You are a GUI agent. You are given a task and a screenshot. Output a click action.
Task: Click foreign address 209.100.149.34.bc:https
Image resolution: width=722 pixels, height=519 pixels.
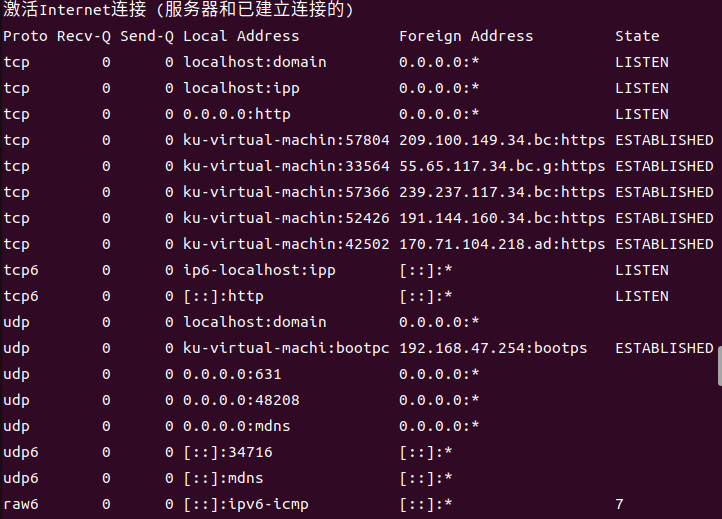[x=502, y=140]
